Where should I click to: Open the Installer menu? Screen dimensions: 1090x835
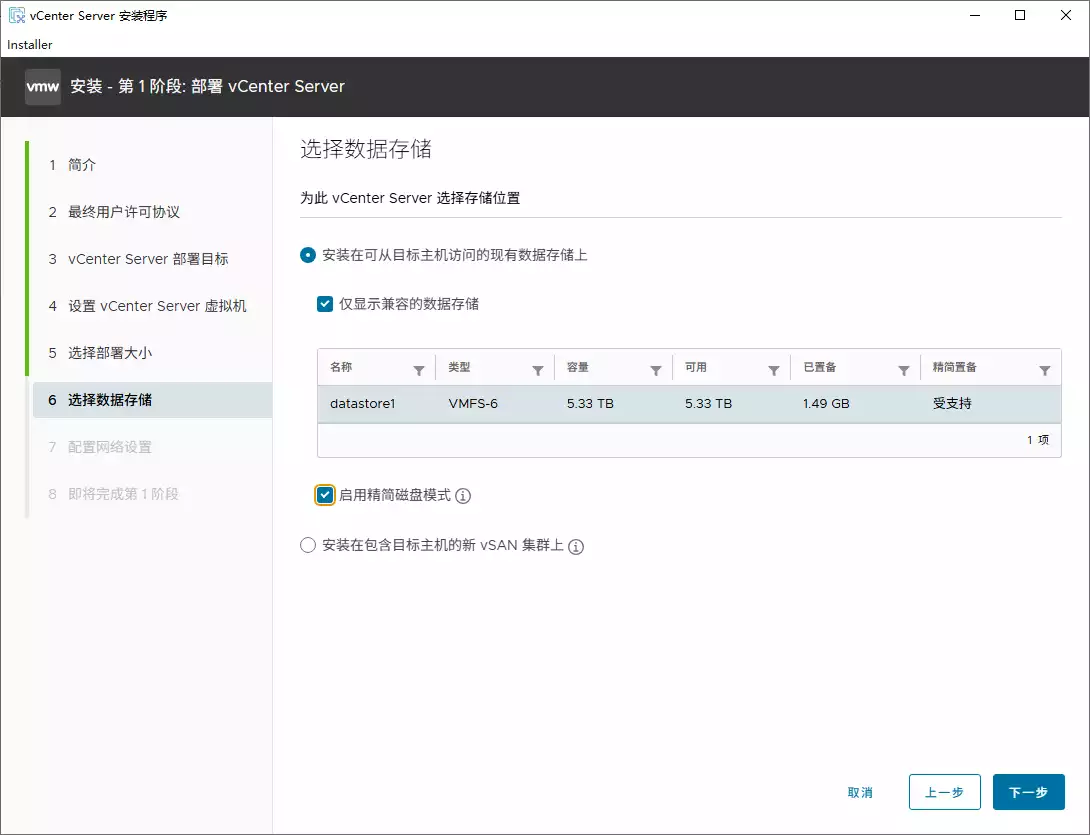point(29,44)
